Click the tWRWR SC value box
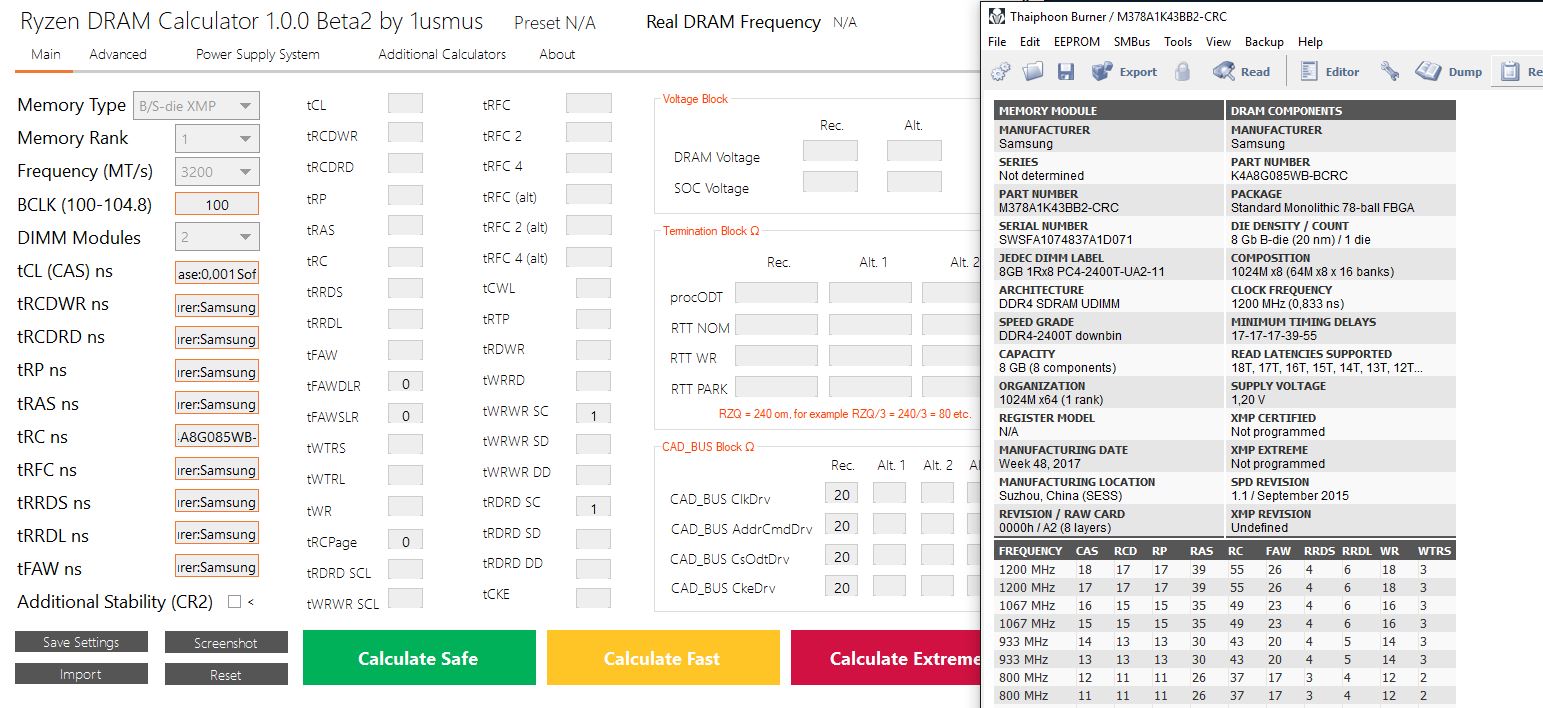The image size is (1543, 708). point(593,415)
